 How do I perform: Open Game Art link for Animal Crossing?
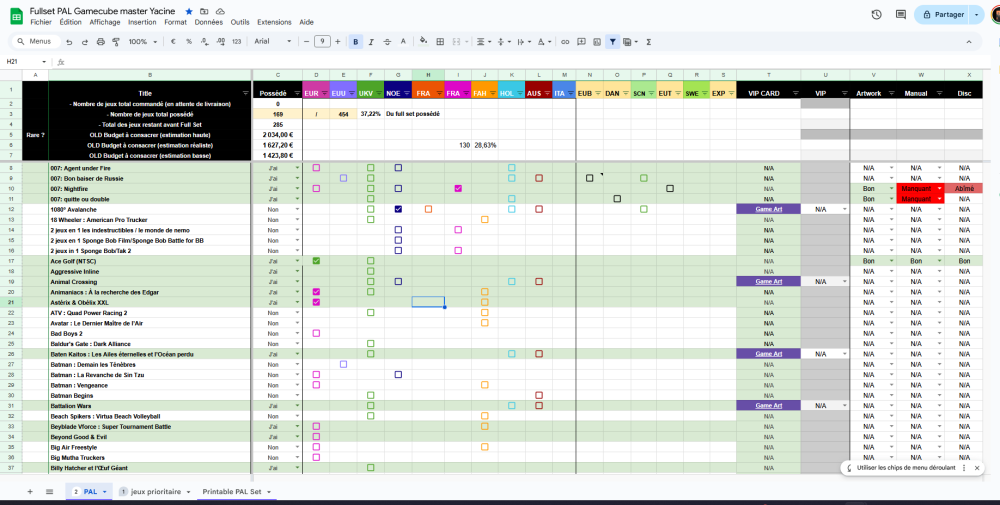coord(768,282)
